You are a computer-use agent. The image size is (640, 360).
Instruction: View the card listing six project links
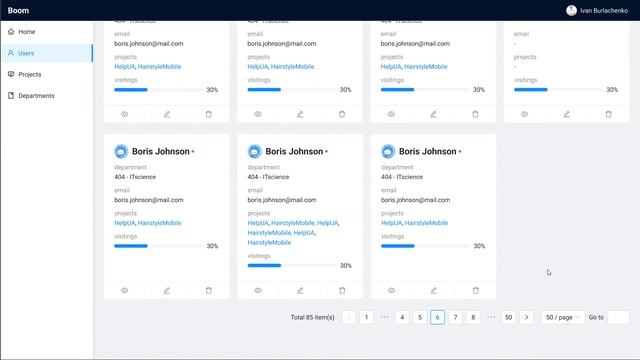click(x=258, y=291)
